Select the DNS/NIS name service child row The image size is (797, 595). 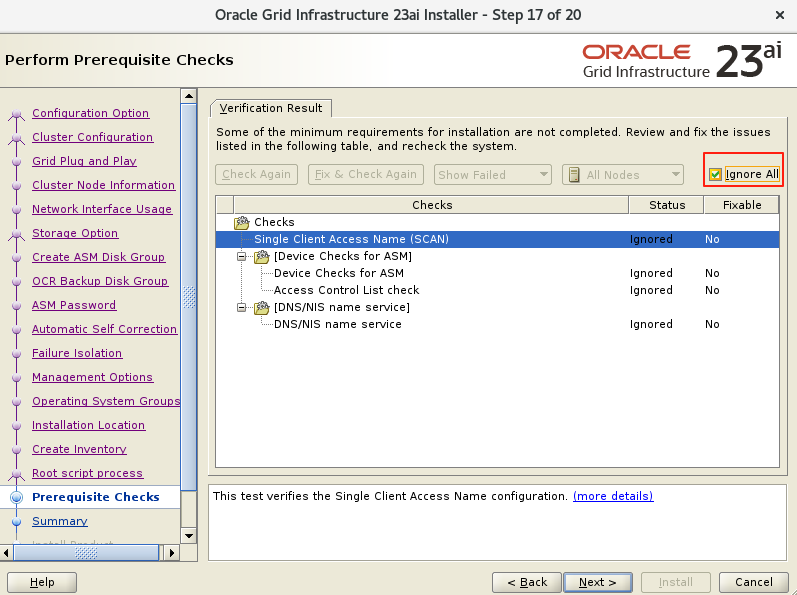[497, 324]
